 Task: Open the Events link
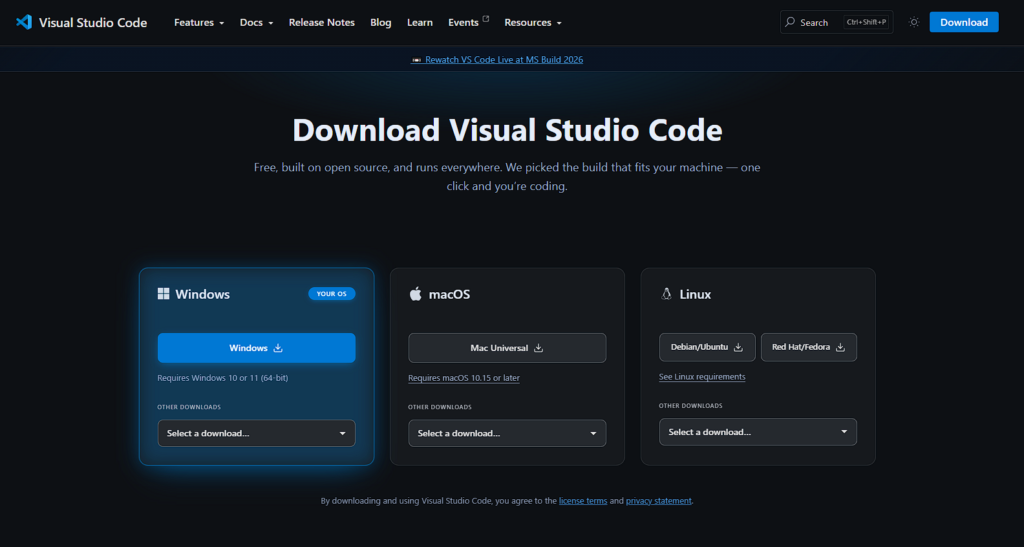pos(463,22)
